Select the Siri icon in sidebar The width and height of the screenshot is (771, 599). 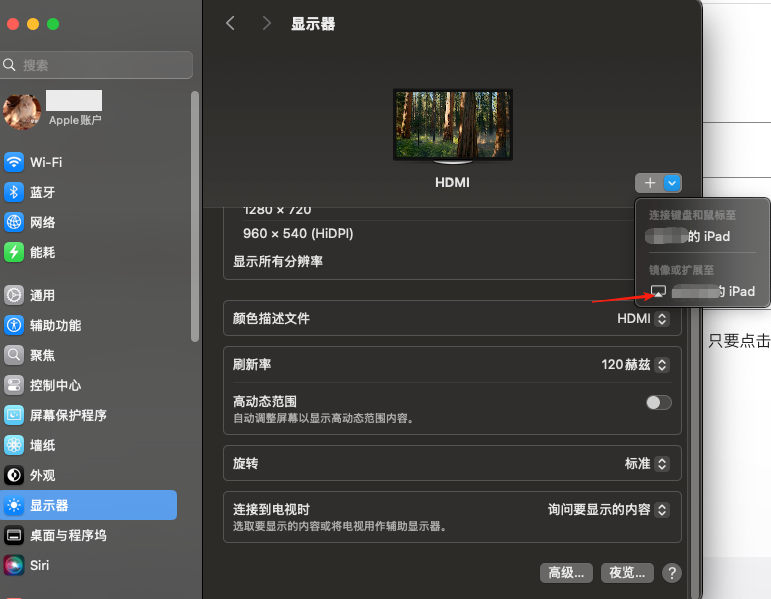pyautogui.click(x=14, y=565)
